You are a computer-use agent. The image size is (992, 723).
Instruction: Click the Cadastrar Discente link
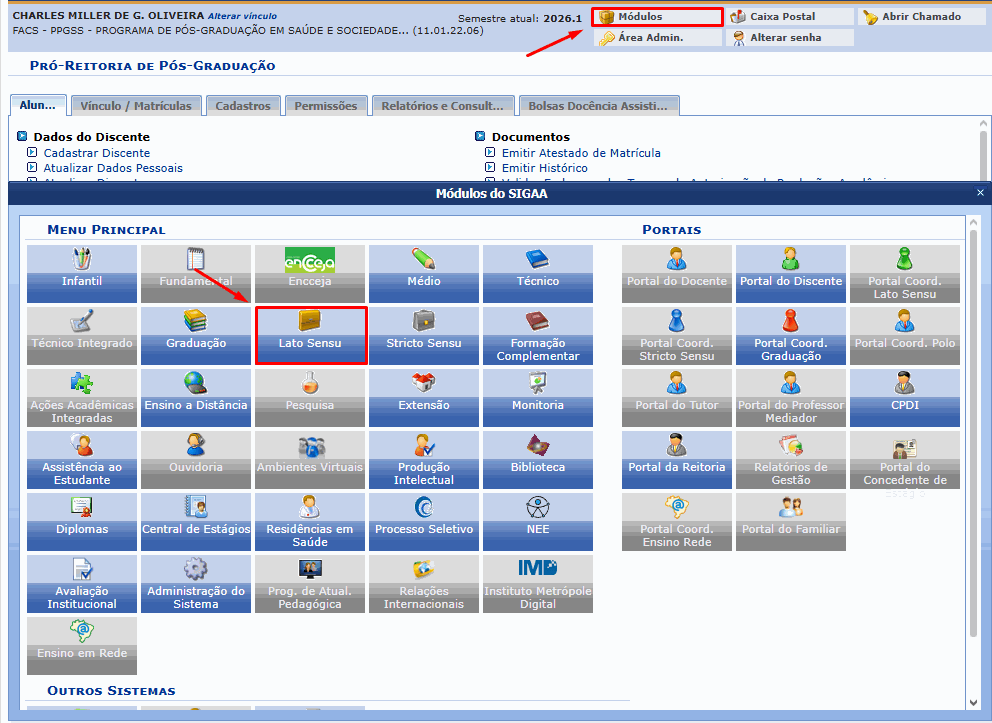click(x=97, y=153)
